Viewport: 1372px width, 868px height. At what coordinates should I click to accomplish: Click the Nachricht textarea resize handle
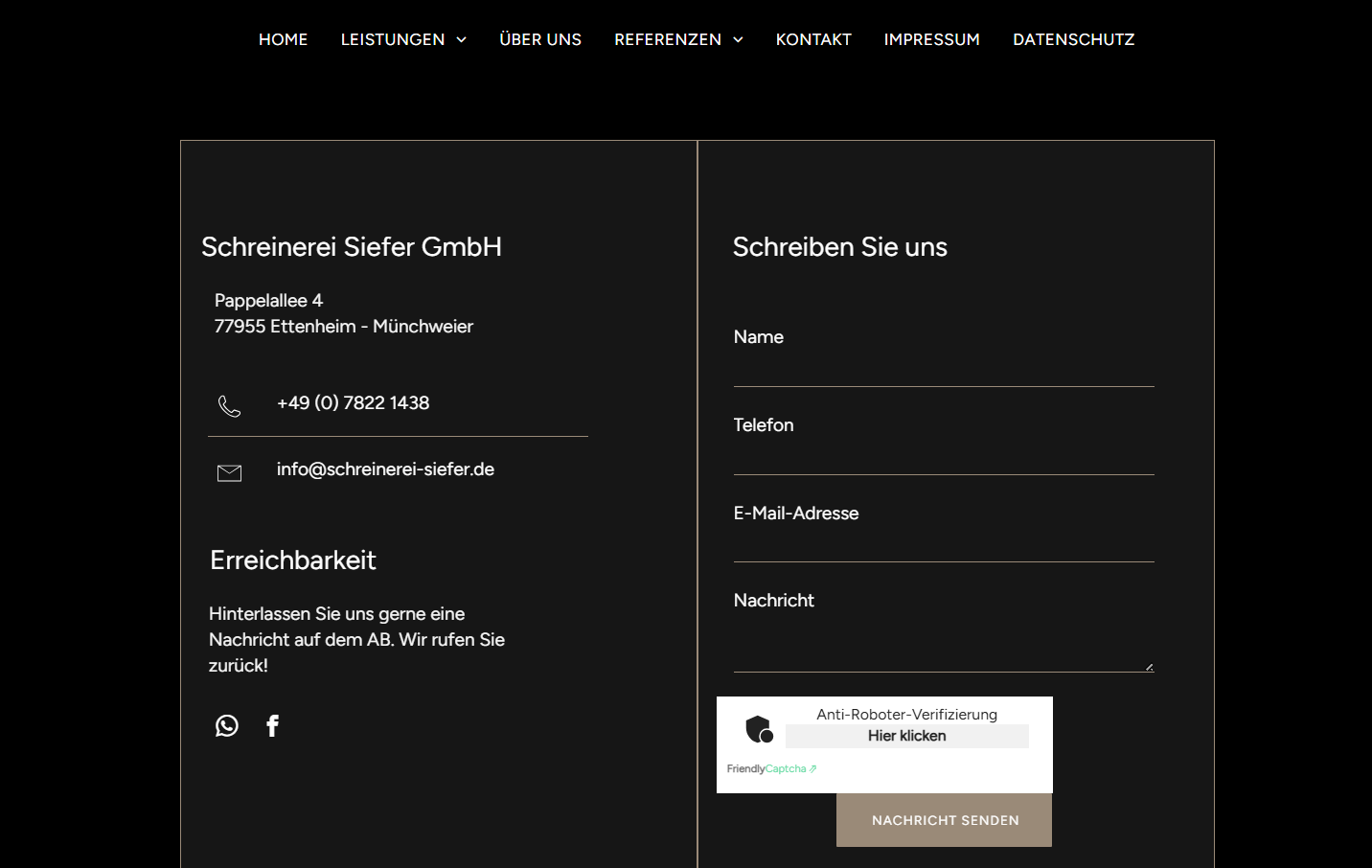(1149, 667)
